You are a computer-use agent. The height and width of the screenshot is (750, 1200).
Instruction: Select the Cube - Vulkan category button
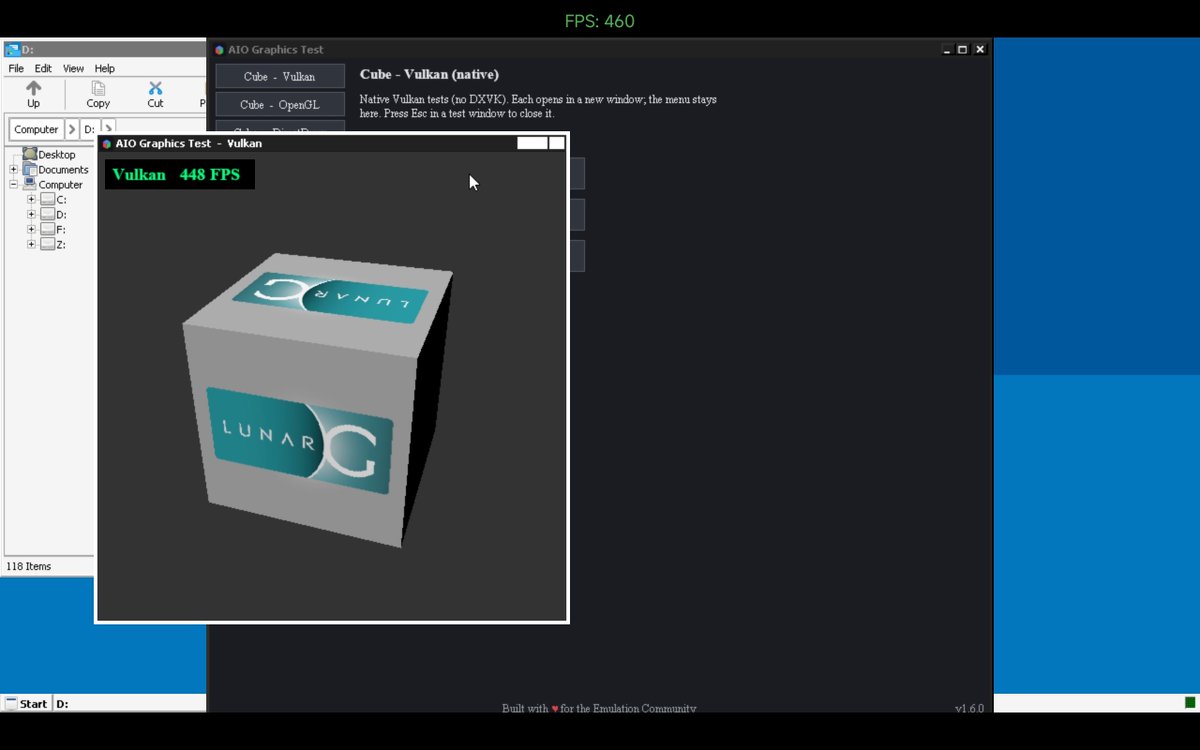click(280, 76)
